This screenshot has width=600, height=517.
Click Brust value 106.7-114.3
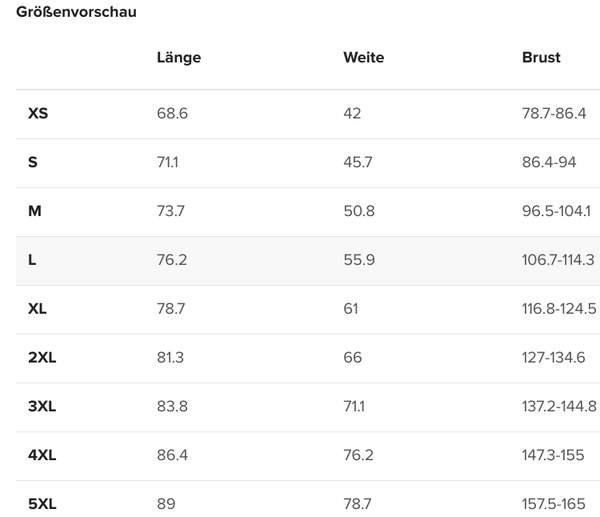[x=558, y=260]
